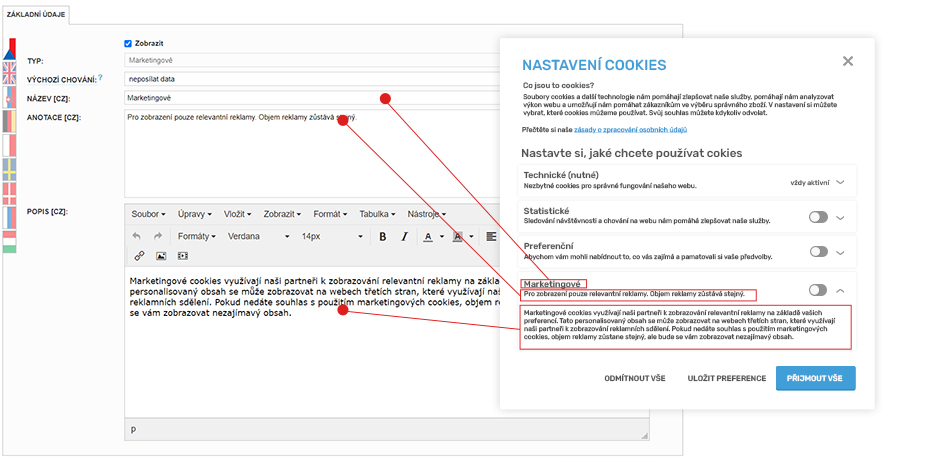950x462 pixels.
Task: Redo the editor change
Action: [x=158, y=236]
